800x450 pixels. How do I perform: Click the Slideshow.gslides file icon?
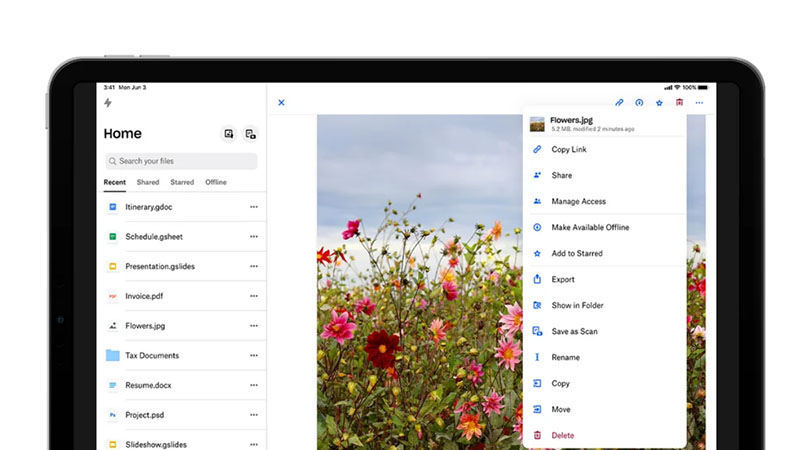113,444
